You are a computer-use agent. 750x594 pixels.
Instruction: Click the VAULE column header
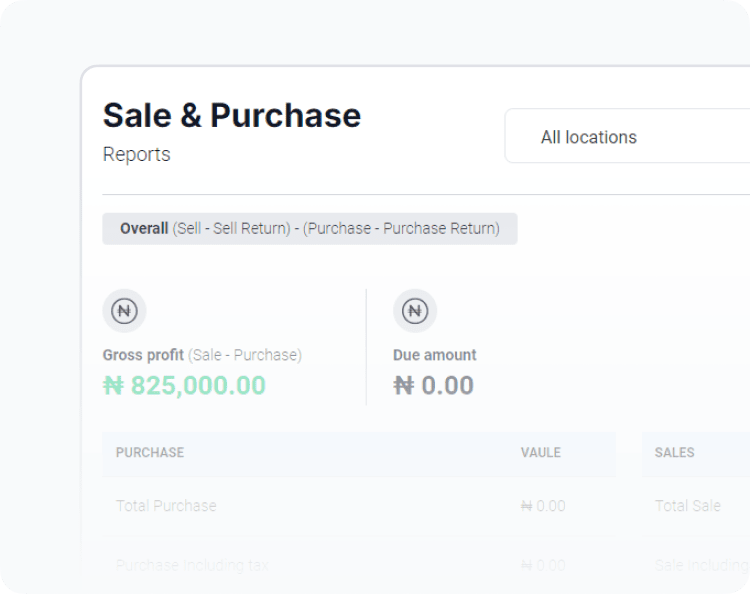click(540, 453)
